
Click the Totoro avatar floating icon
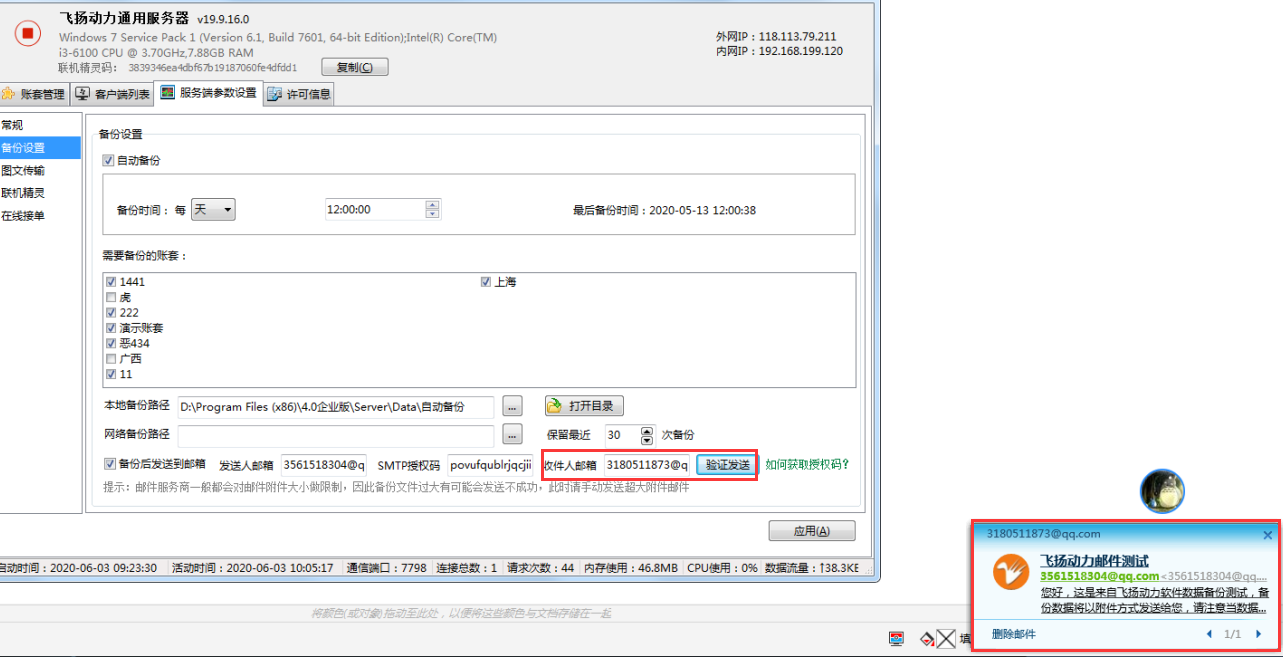1162,491
